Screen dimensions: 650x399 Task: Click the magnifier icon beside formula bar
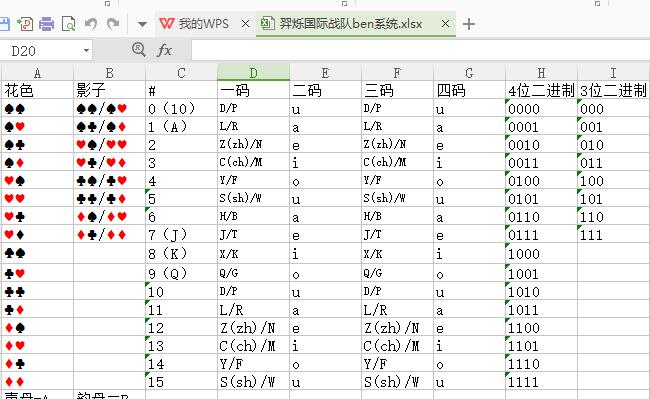[139, 50]
